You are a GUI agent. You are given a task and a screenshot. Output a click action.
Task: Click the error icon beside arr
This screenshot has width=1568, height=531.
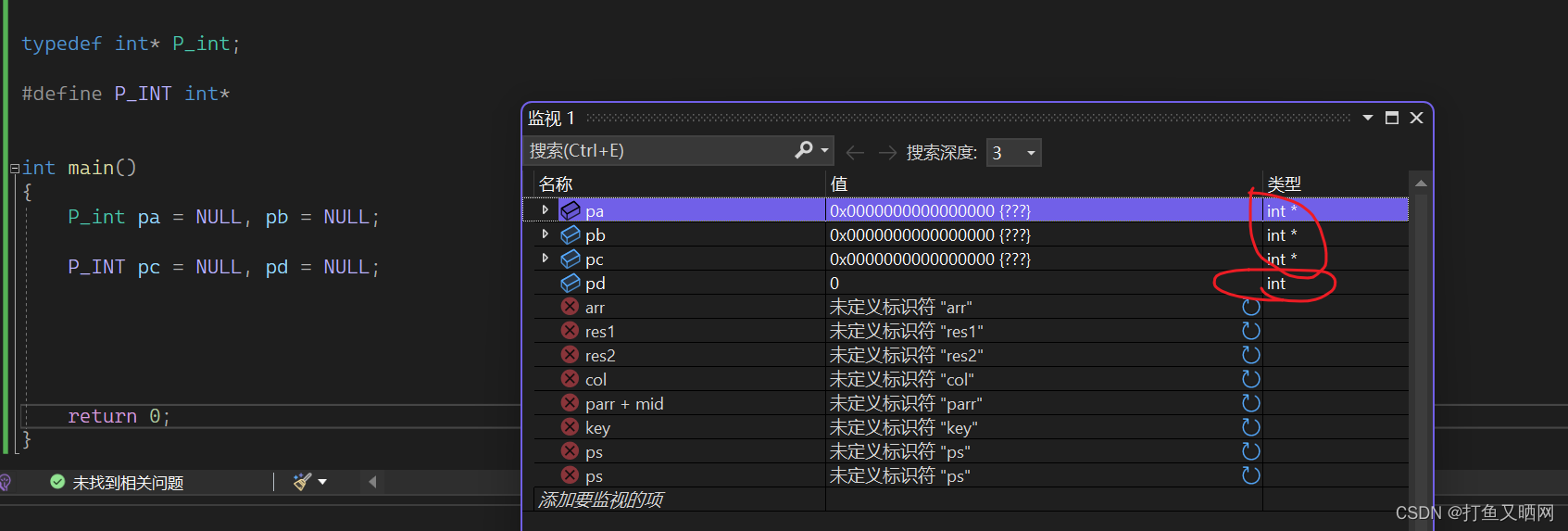(x=571, y=307)
